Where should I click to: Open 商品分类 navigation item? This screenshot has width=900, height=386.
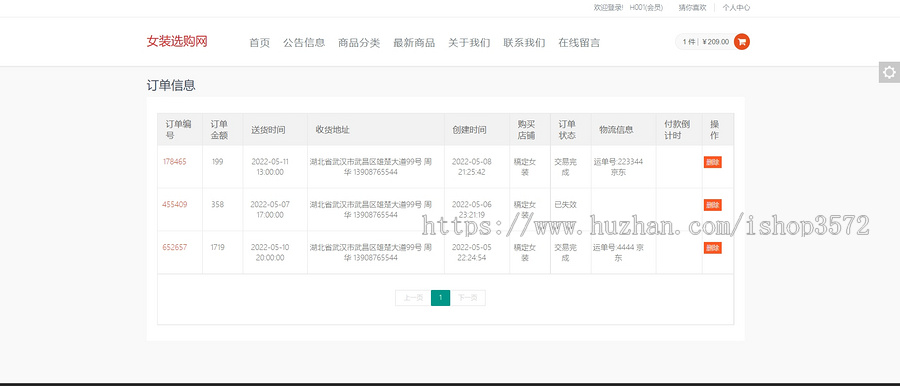pos(359,43)
